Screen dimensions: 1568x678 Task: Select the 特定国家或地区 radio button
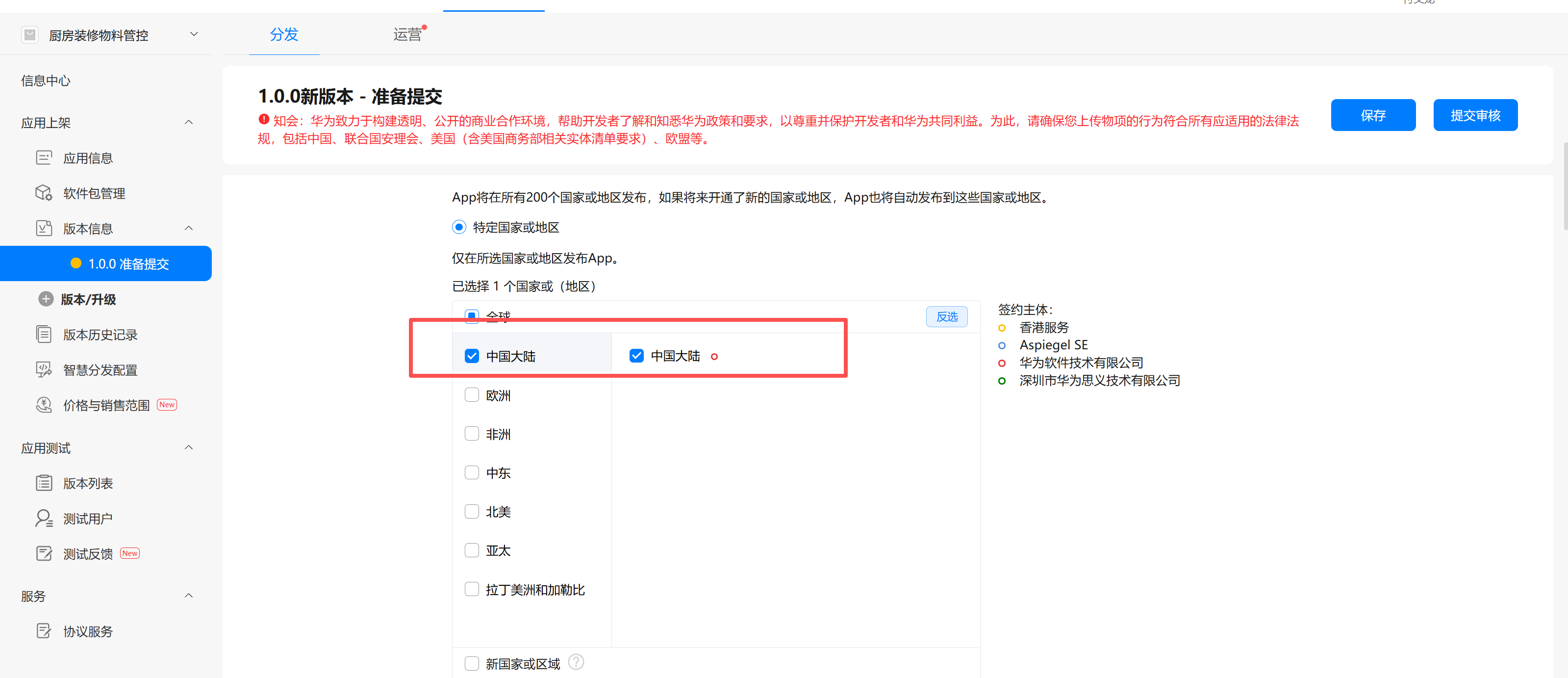pyautogui.click(x=459, y=227)
